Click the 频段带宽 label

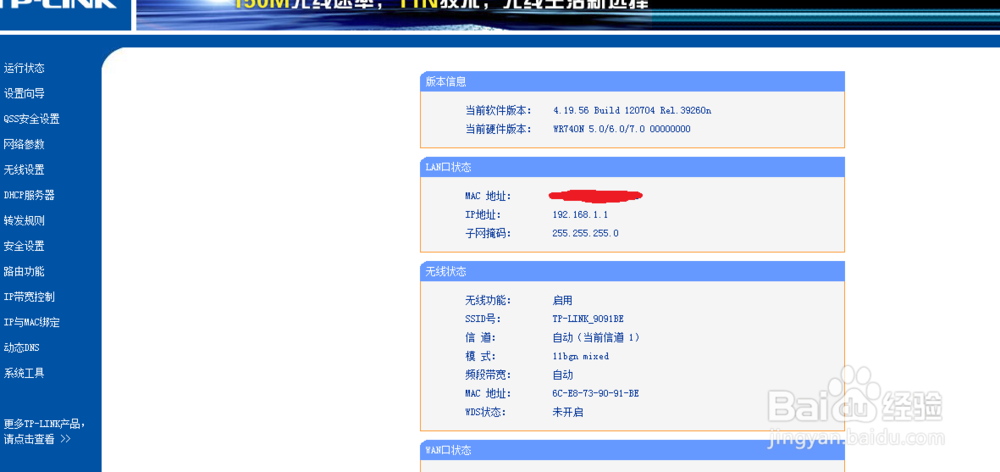(488, 375)
